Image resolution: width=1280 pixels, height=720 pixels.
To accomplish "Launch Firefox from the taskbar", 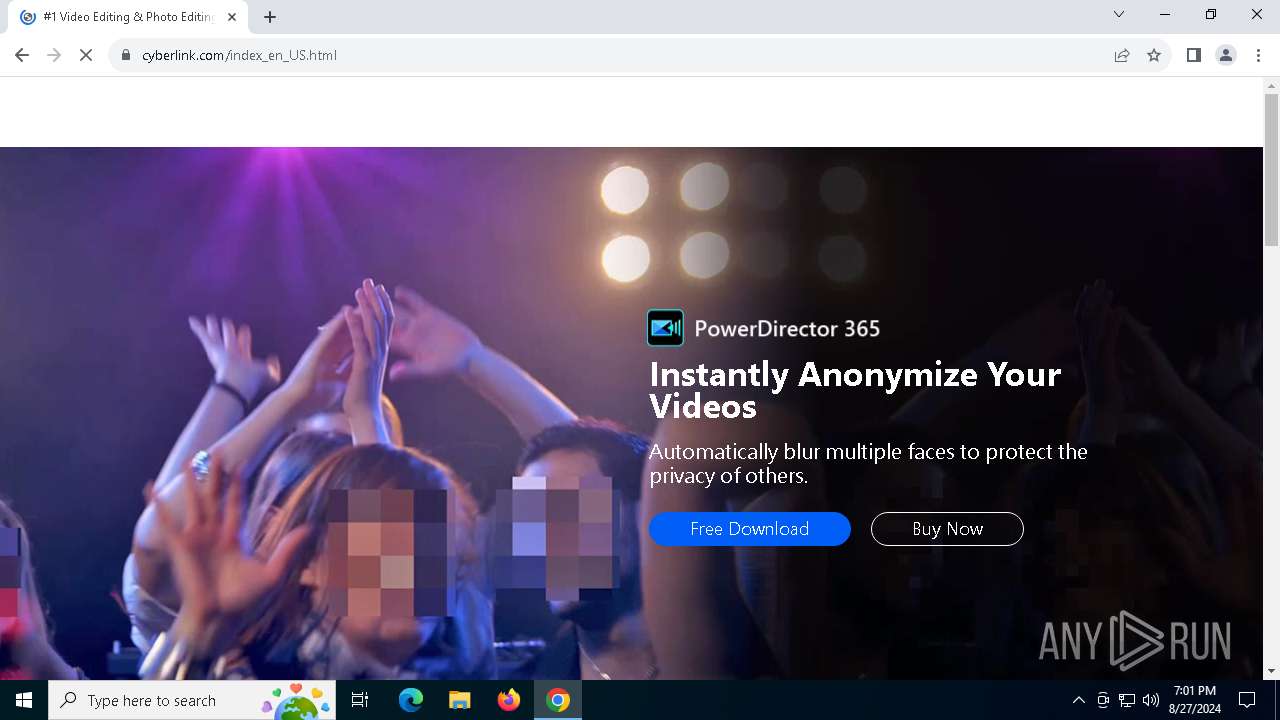I will 509,700.
